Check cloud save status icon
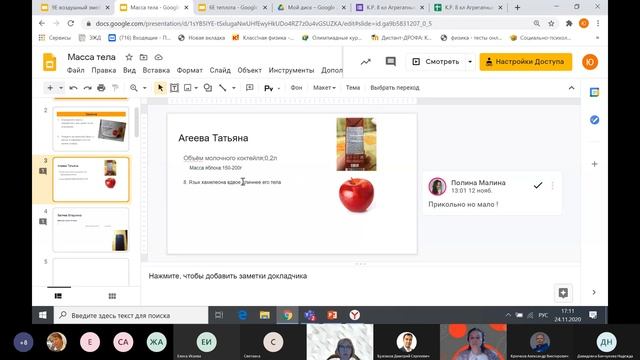This screenshot has width=640, height=360. click(x=158, y=57)
